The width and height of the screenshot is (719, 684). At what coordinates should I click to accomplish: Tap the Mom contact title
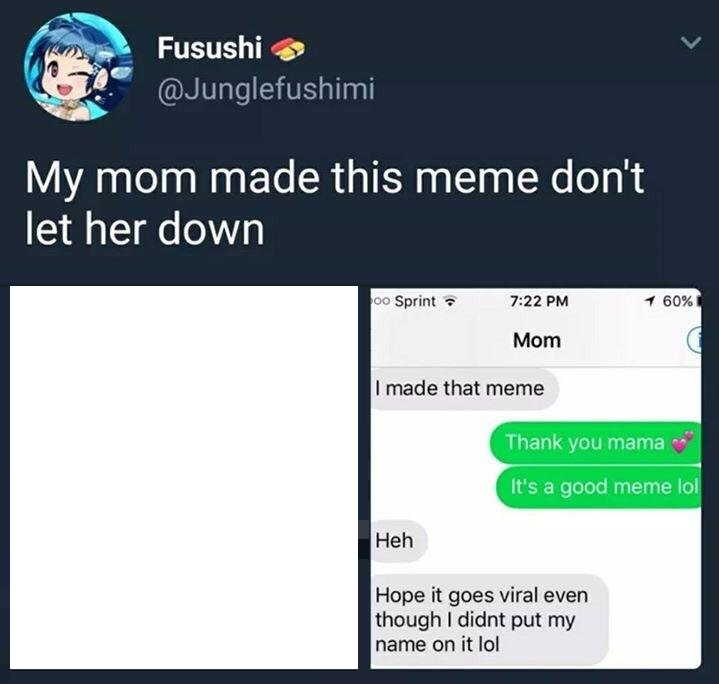click(x=537, y=341)
